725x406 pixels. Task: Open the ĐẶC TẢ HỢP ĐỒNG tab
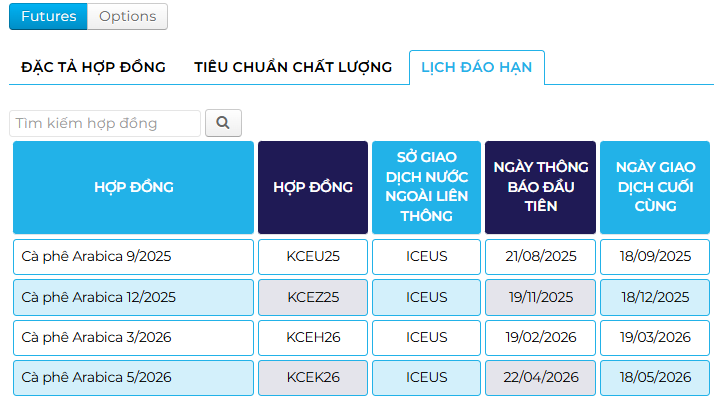point(93,68)
